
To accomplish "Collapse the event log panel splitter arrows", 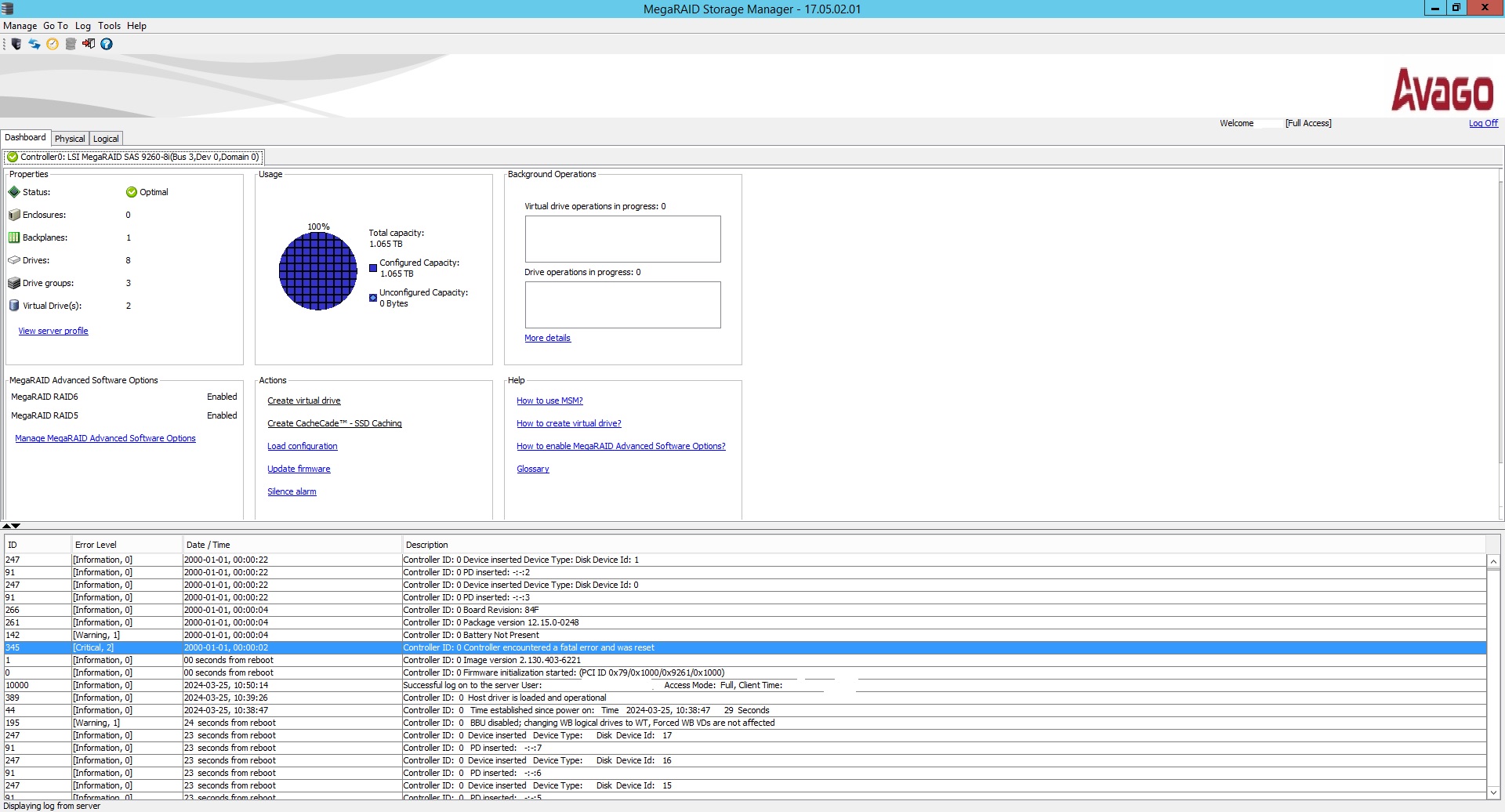I will coord(11,526).
